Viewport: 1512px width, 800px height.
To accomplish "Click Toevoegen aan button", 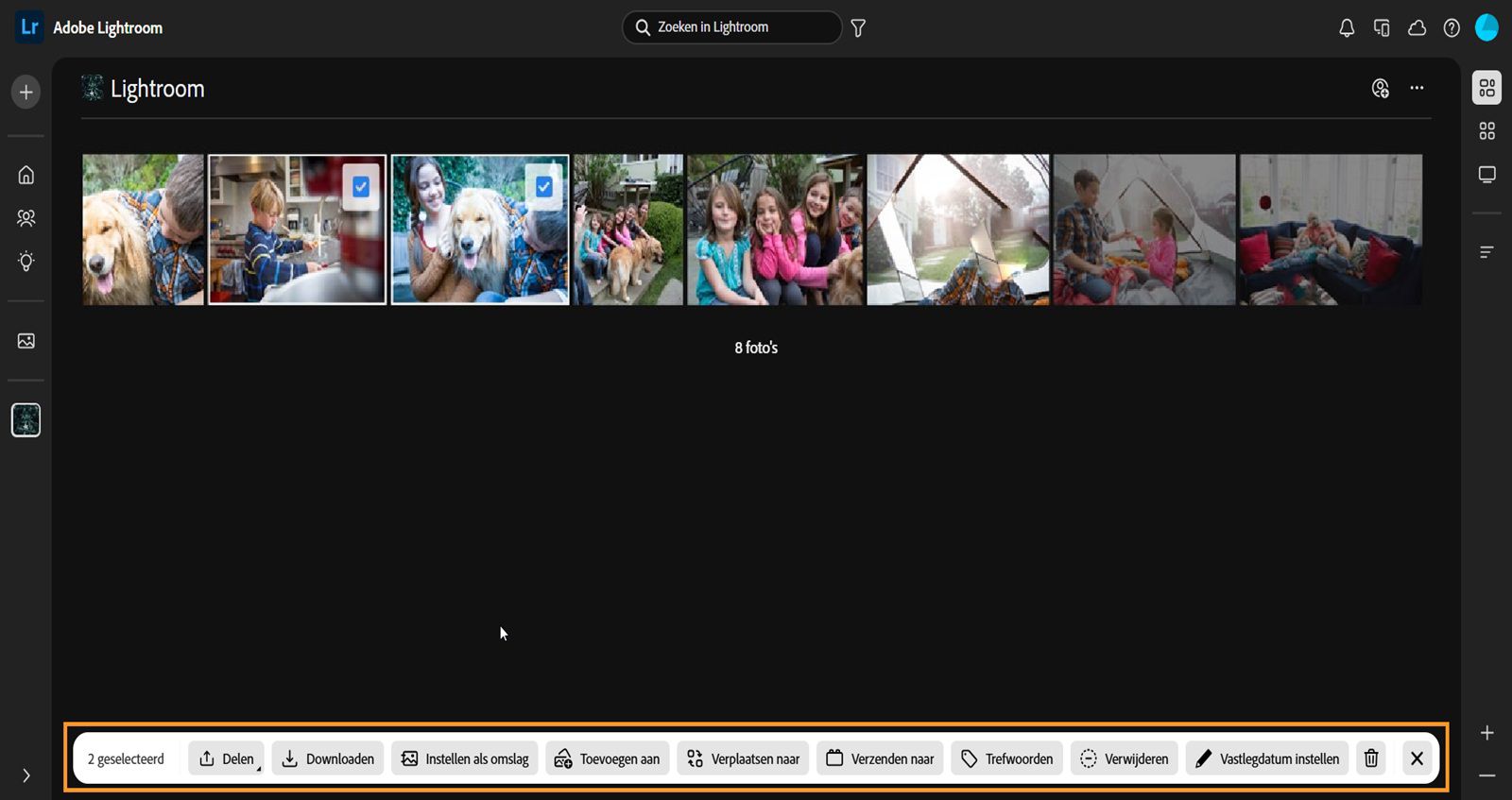I will [608, 758].
